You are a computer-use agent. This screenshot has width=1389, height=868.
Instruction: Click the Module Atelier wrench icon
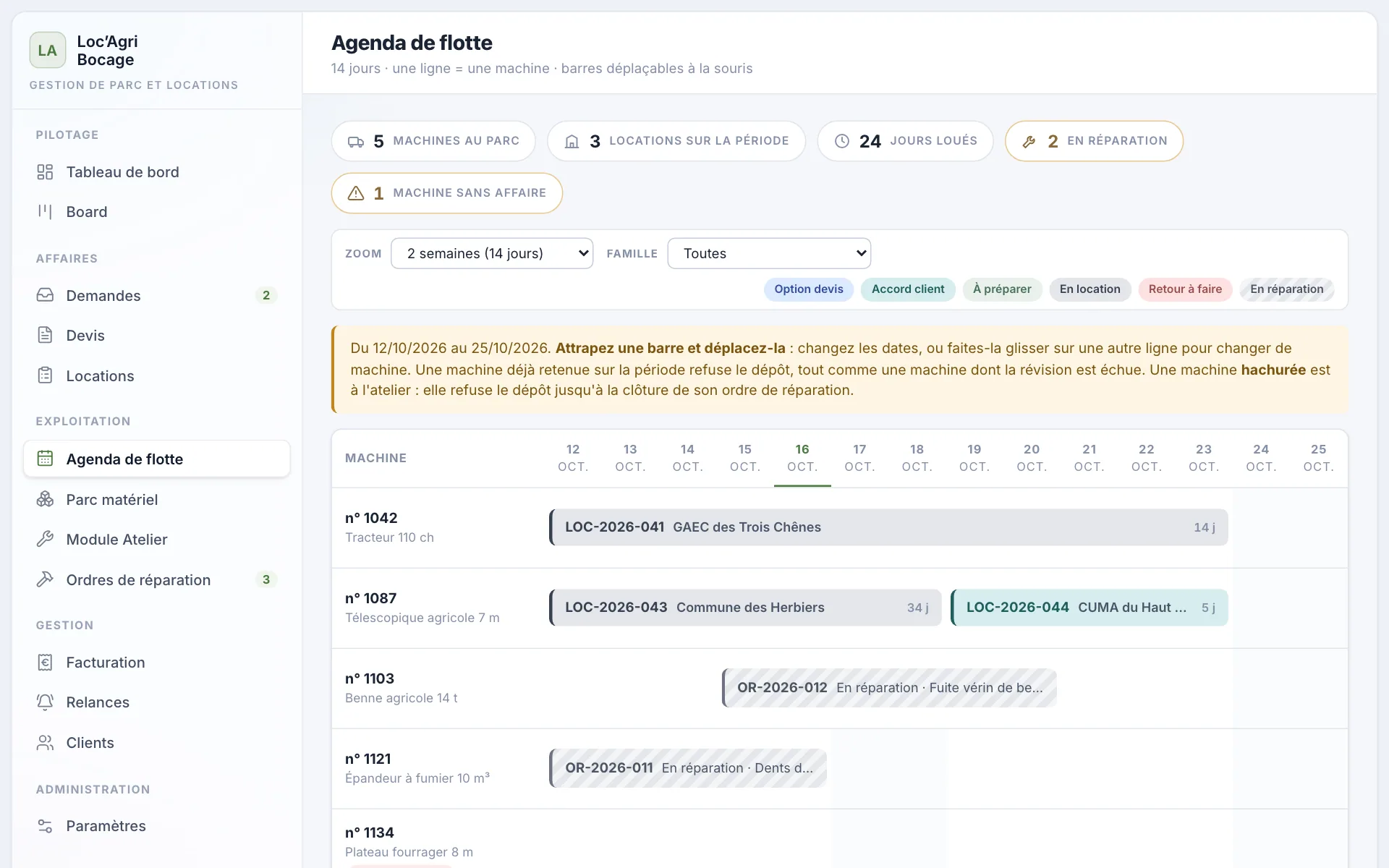pyautogui.click(x=45, y=539)
